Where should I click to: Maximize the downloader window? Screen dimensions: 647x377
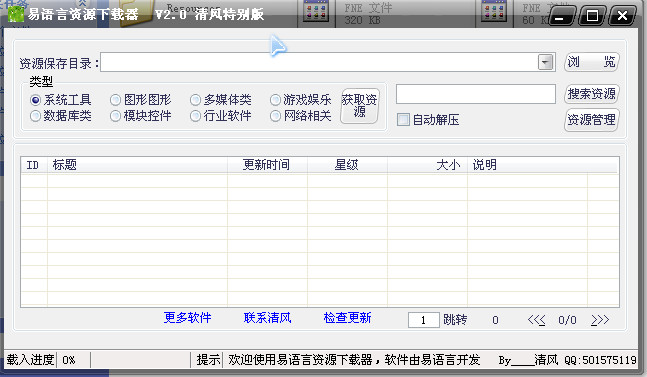592,16
